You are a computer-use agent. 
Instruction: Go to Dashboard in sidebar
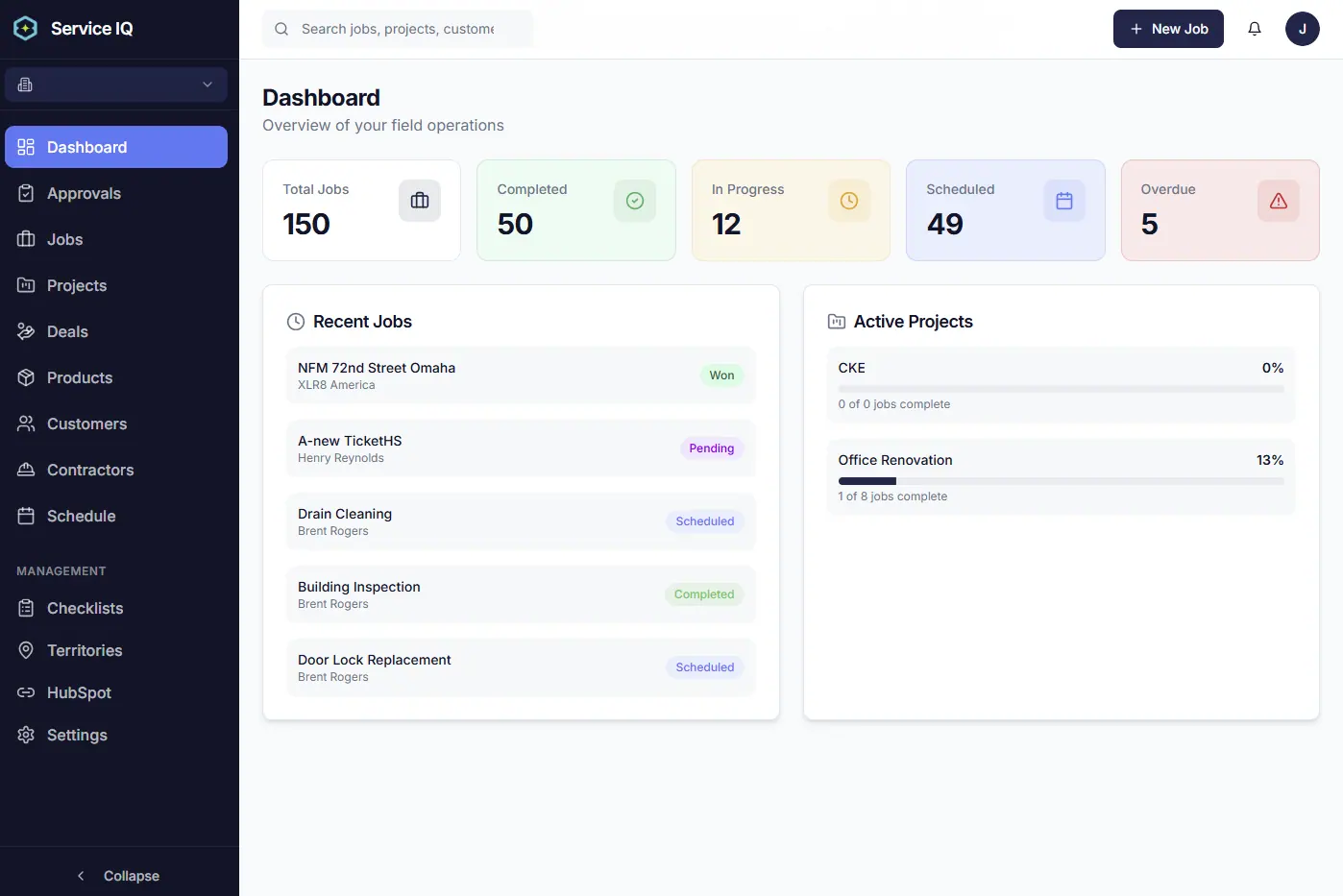[116, 147]
